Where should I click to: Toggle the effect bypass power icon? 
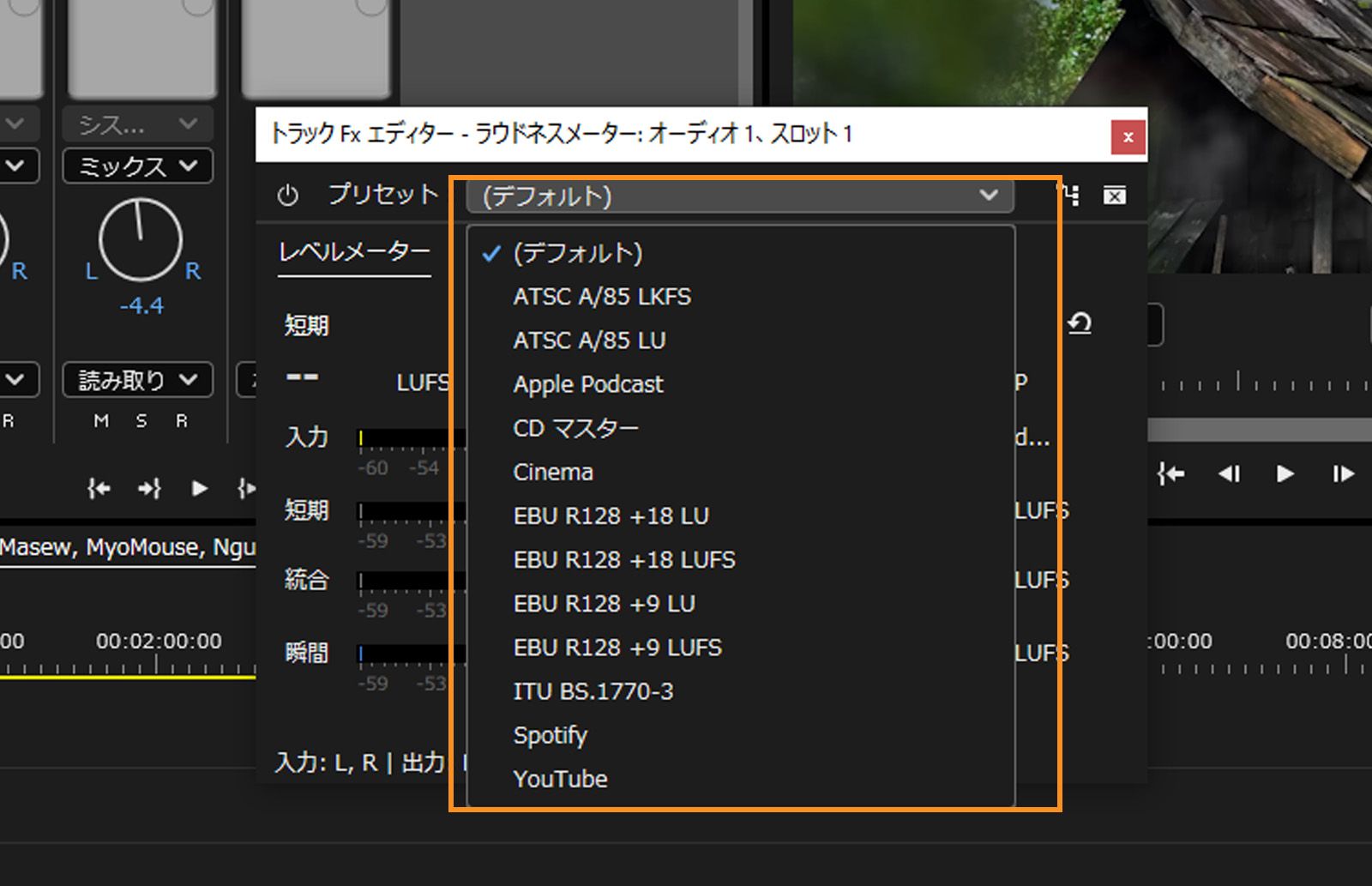coord(288,196)
